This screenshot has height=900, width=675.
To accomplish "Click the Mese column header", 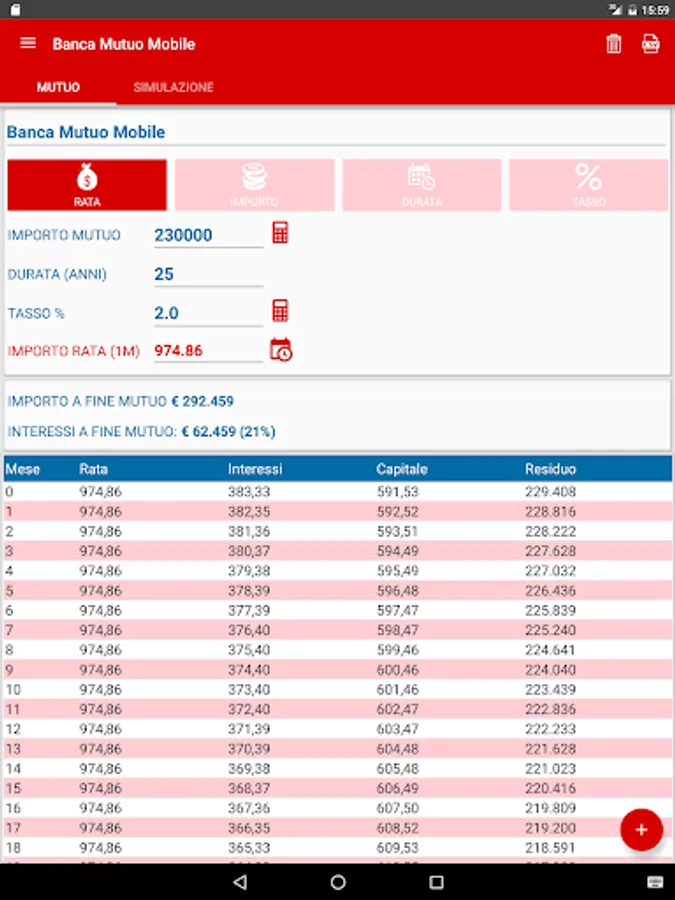I will [22, 470].
